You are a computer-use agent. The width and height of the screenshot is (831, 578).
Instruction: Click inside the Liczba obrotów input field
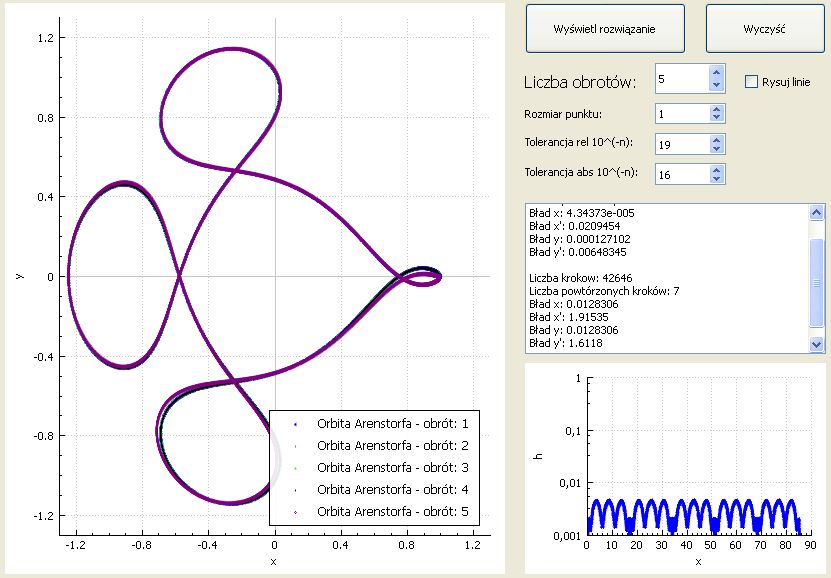click(680, 79)
